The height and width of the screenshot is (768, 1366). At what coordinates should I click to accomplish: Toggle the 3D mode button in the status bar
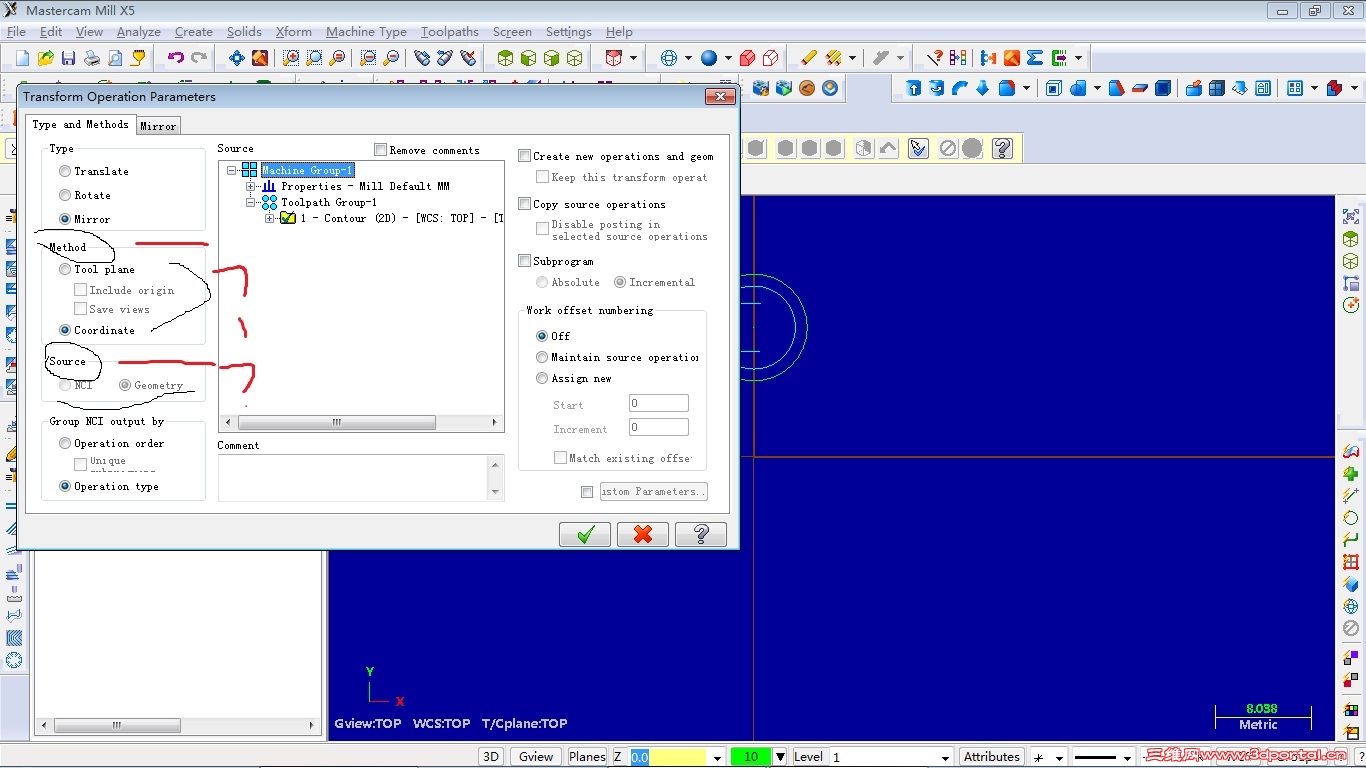click(x=490, y=757)
